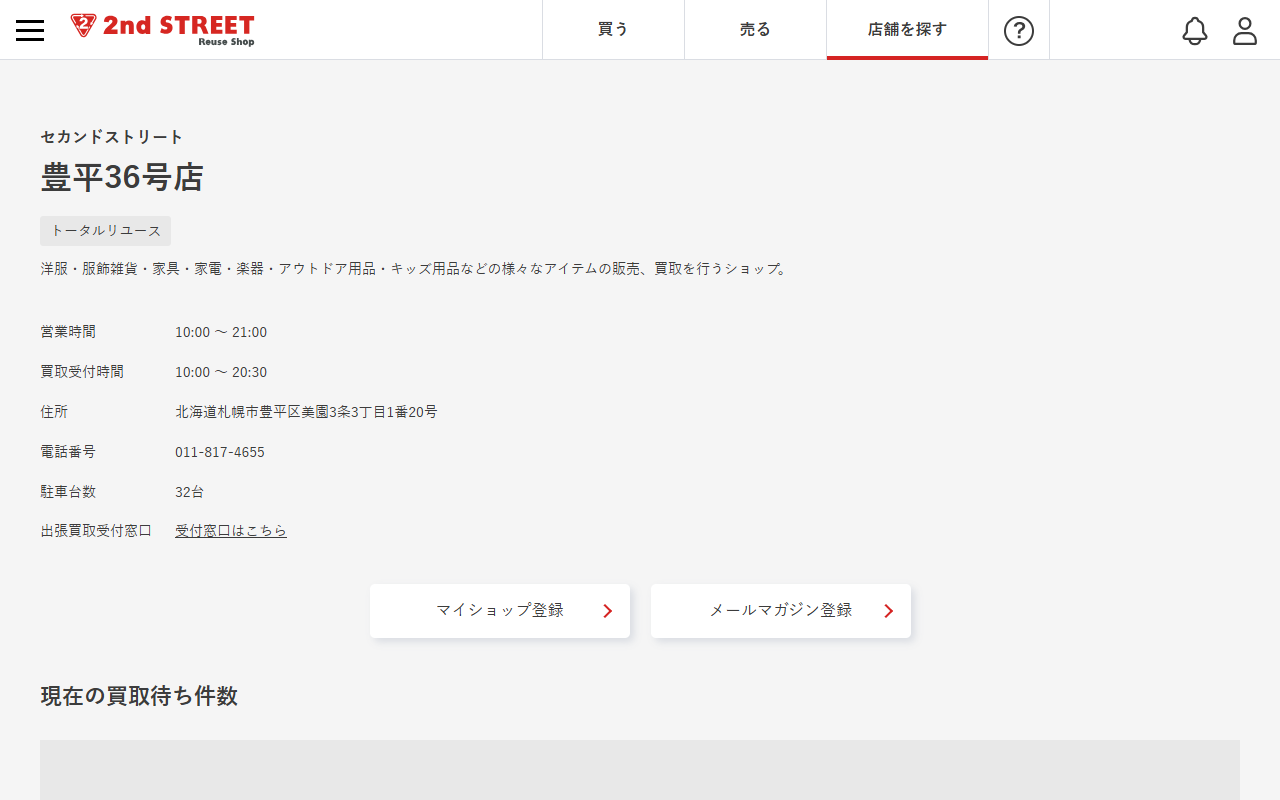Select the 店舗を探す tab
The width and height of the screenshot is (1280, 800).
tap(907, 30)
